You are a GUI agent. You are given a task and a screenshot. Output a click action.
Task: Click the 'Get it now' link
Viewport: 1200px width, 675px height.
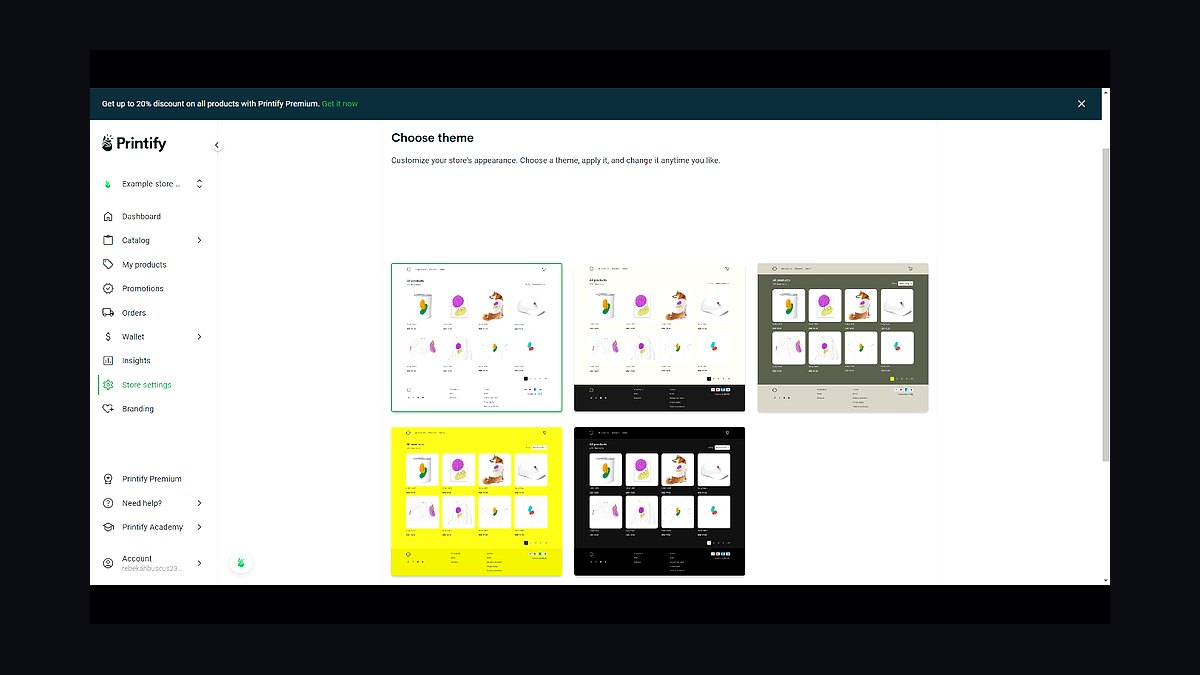[x=340, y=104]
